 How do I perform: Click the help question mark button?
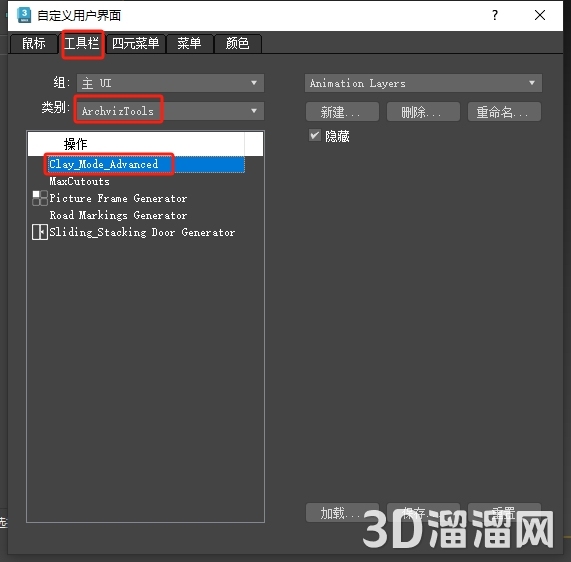[495, 15]
